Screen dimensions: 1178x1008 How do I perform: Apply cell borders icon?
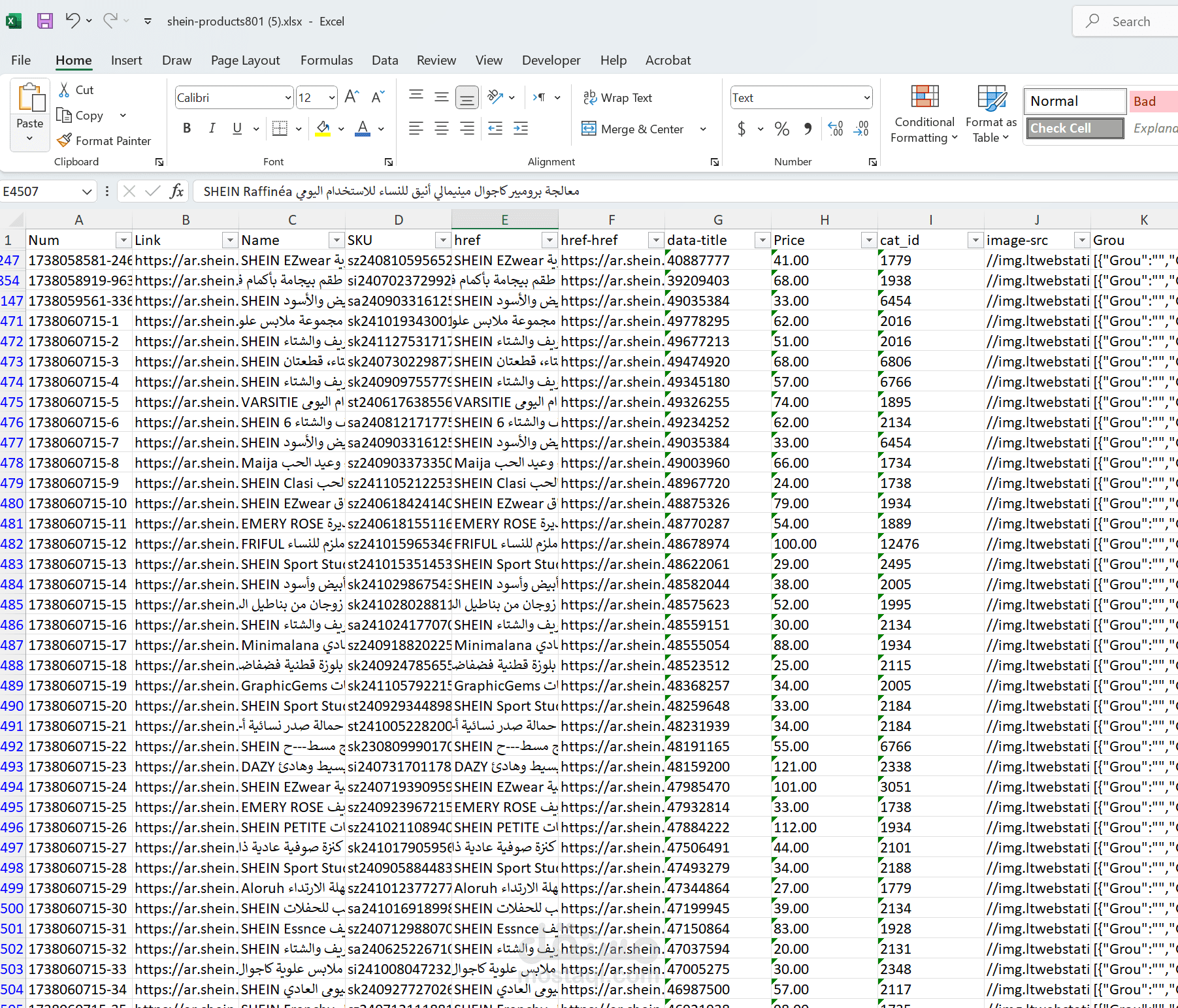[x=280, y=128]
